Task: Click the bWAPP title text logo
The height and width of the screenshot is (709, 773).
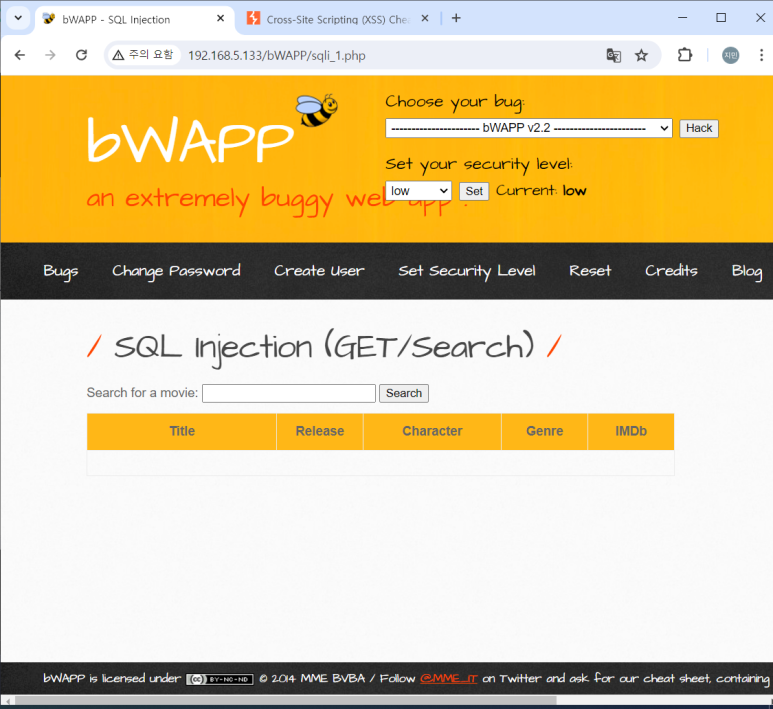Action: (190, 141)
